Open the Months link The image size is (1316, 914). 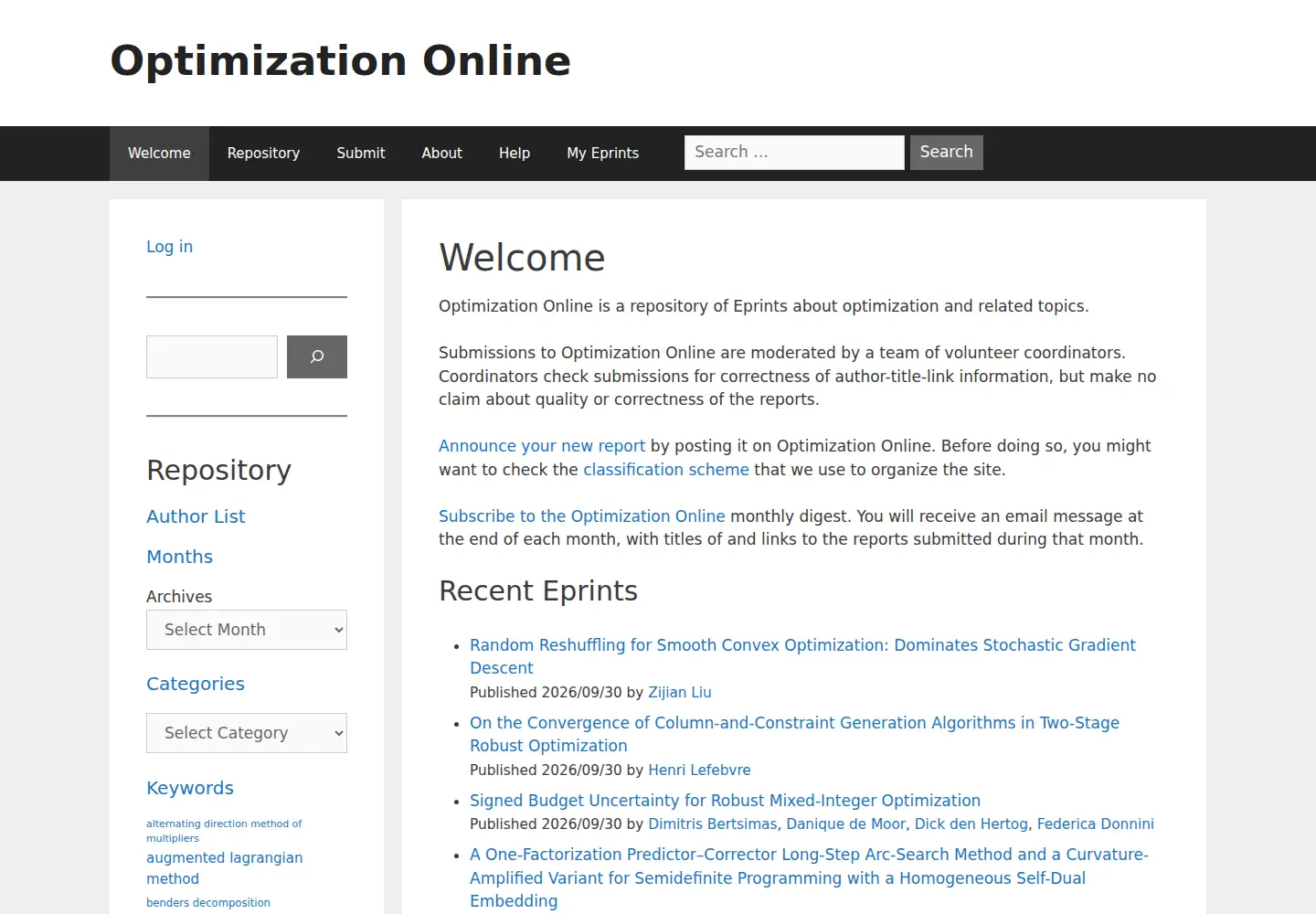point(179,557)
